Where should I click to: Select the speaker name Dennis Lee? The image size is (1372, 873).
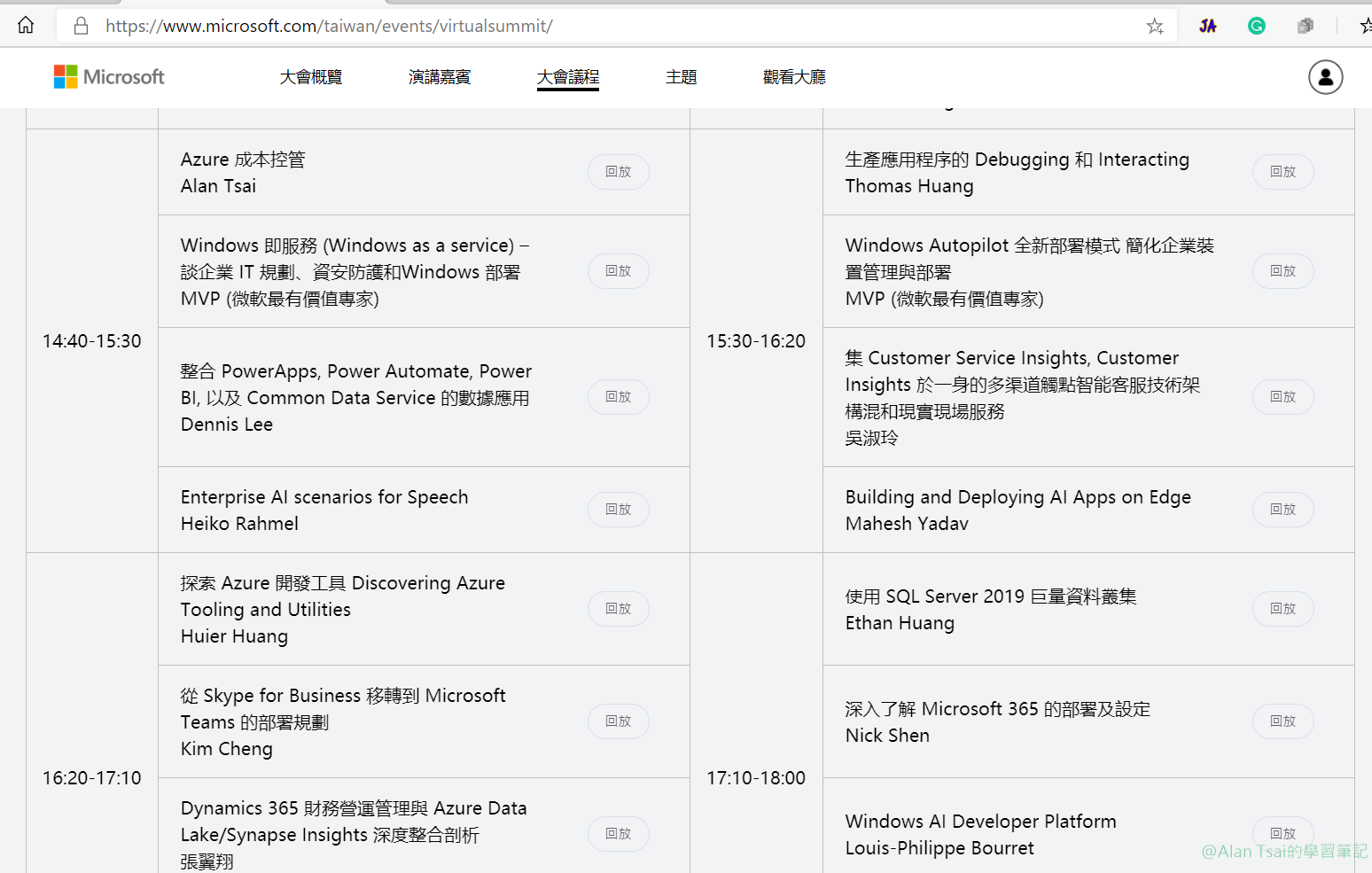[x=227, y=425]
